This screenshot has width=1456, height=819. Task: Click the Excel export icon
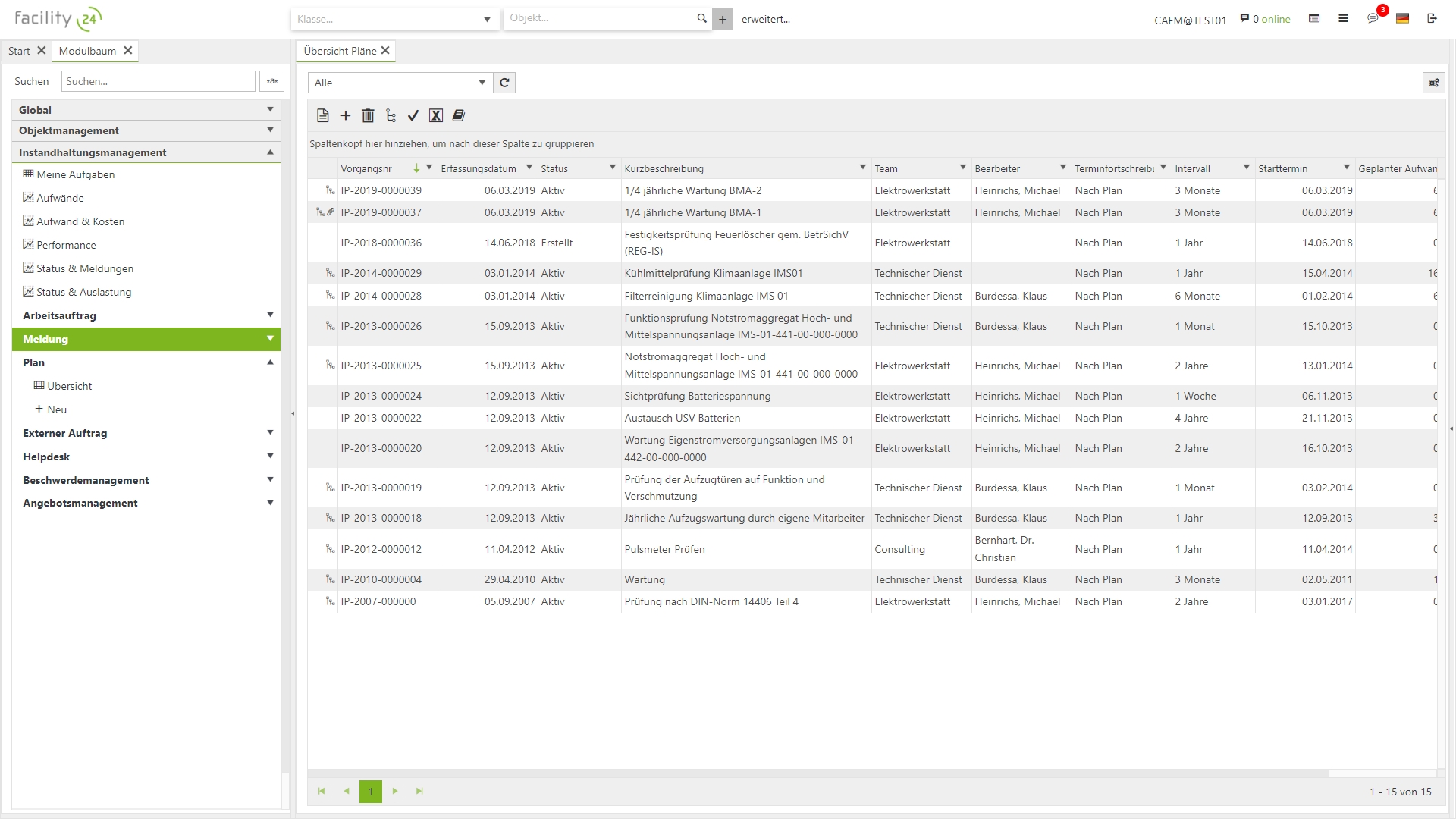click(435, 115)
